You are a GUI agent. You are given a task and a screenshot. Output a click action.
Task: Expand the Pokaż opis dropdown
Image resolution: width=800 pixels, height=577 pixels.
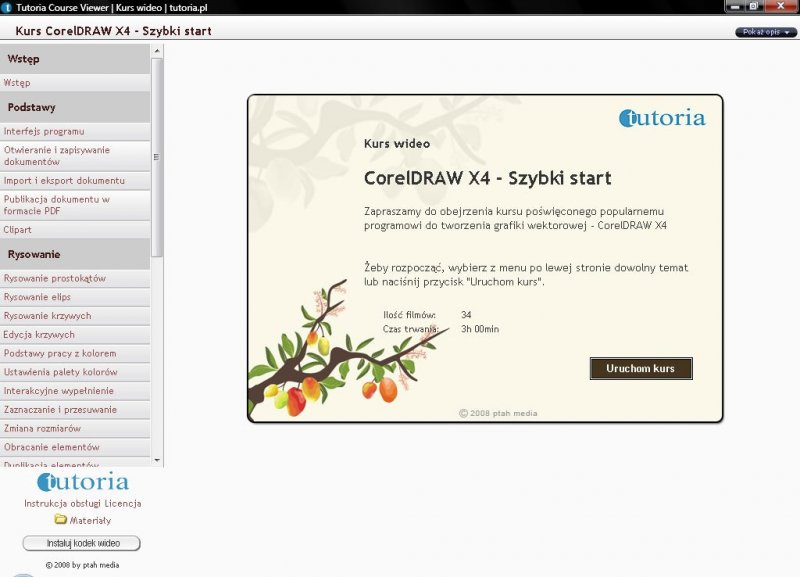tap(766, 32)
